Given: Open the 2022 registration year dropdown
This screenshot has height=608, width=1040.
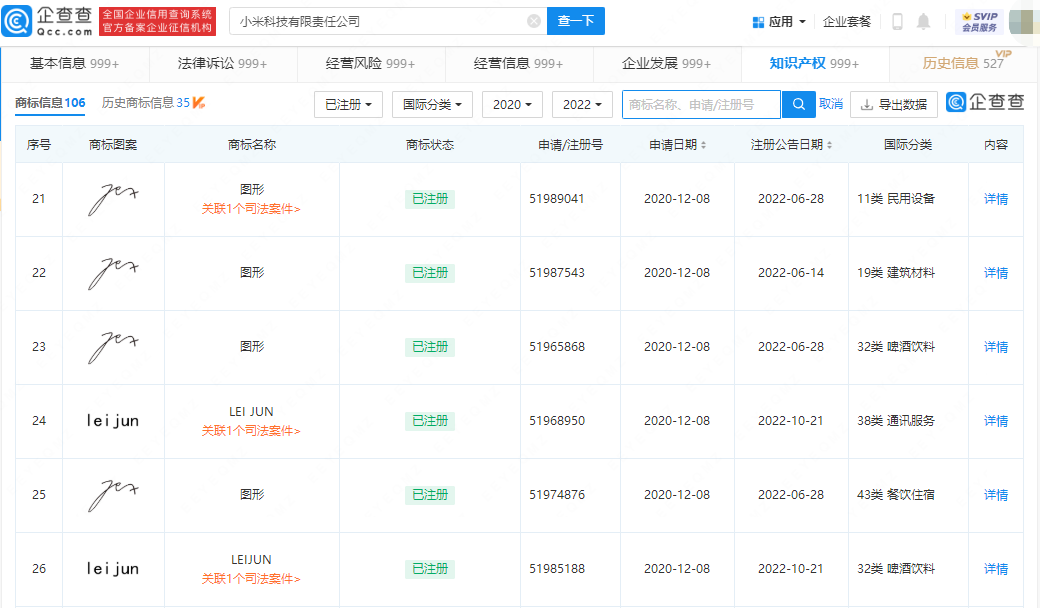Looking at the screenshot, I should coord(582,105).
